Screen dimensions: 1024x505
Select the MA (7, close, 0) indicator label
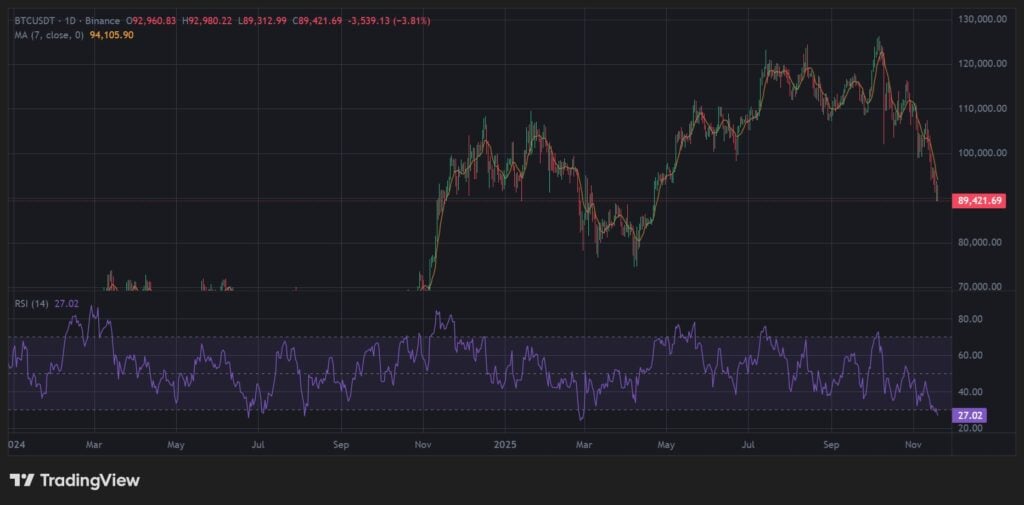point(48,35)
